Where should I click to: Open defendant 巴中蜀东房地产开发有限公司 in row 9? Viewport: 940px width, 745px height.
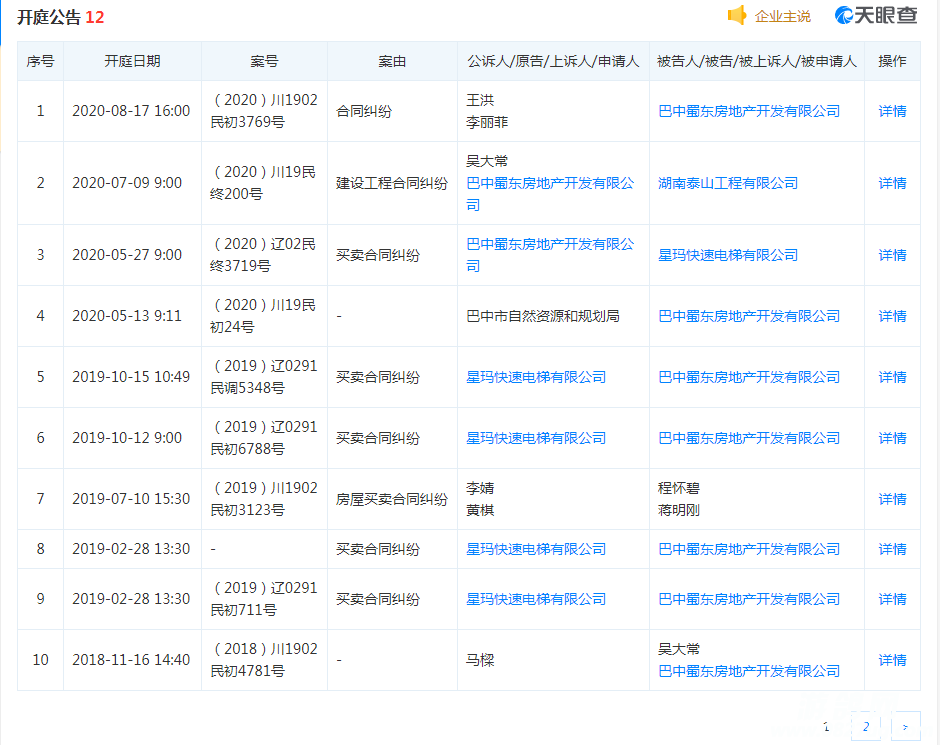(749, 599)
